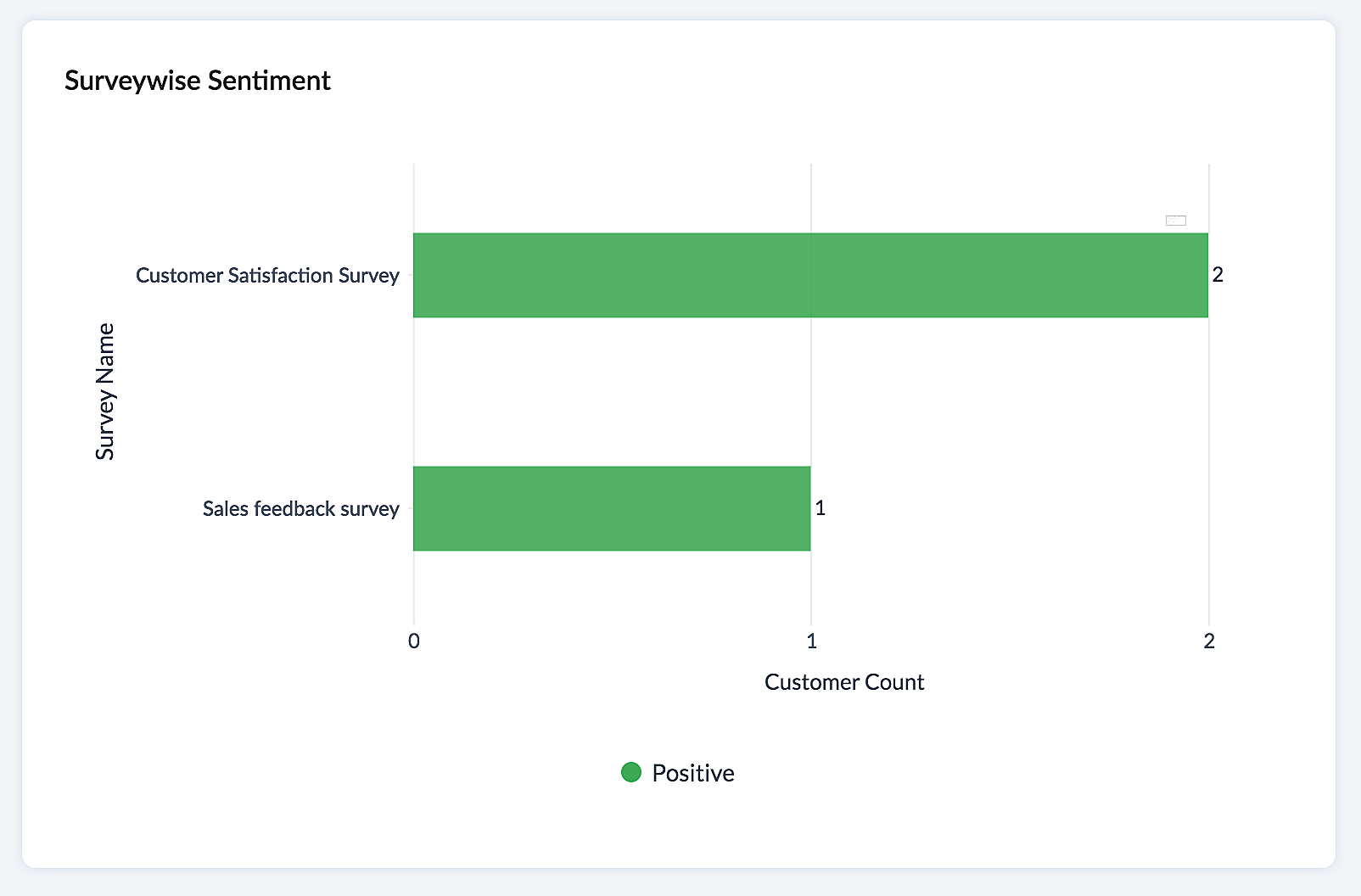
Task: Select the Sales feedback survey bar
Action: (611, 508)
